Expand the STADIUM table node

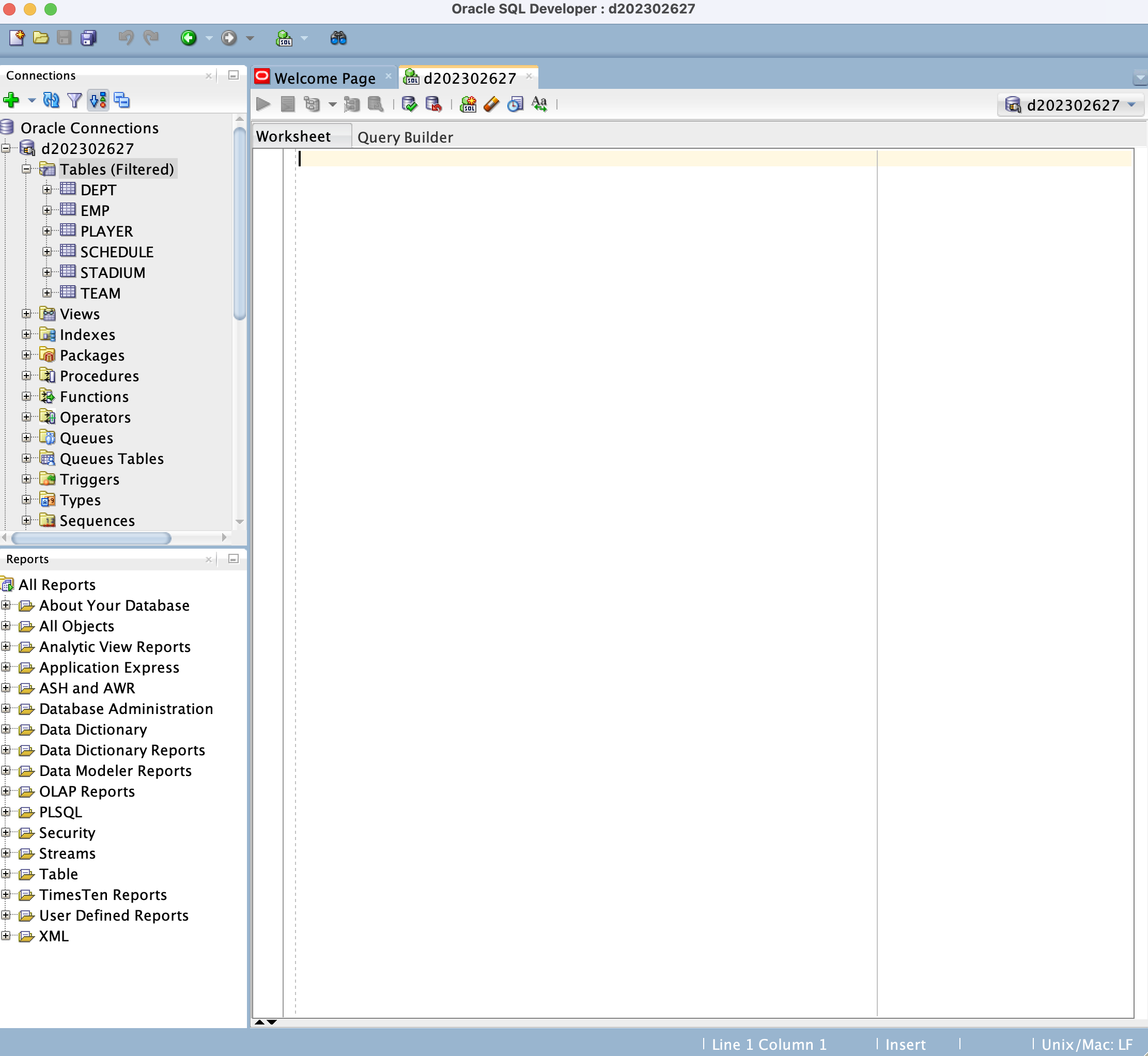[47, 272]
